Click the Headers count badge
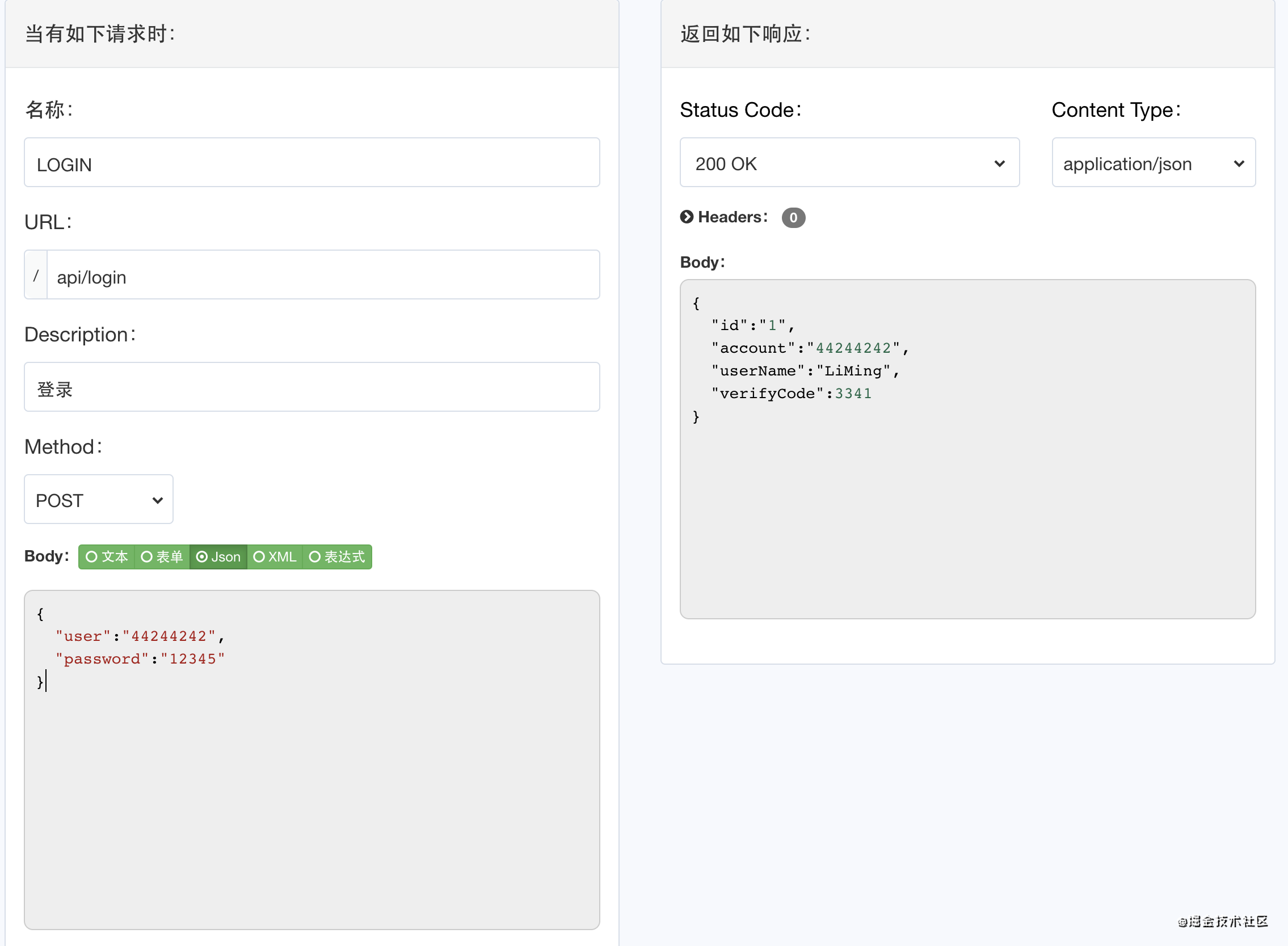 click(793, 218)
